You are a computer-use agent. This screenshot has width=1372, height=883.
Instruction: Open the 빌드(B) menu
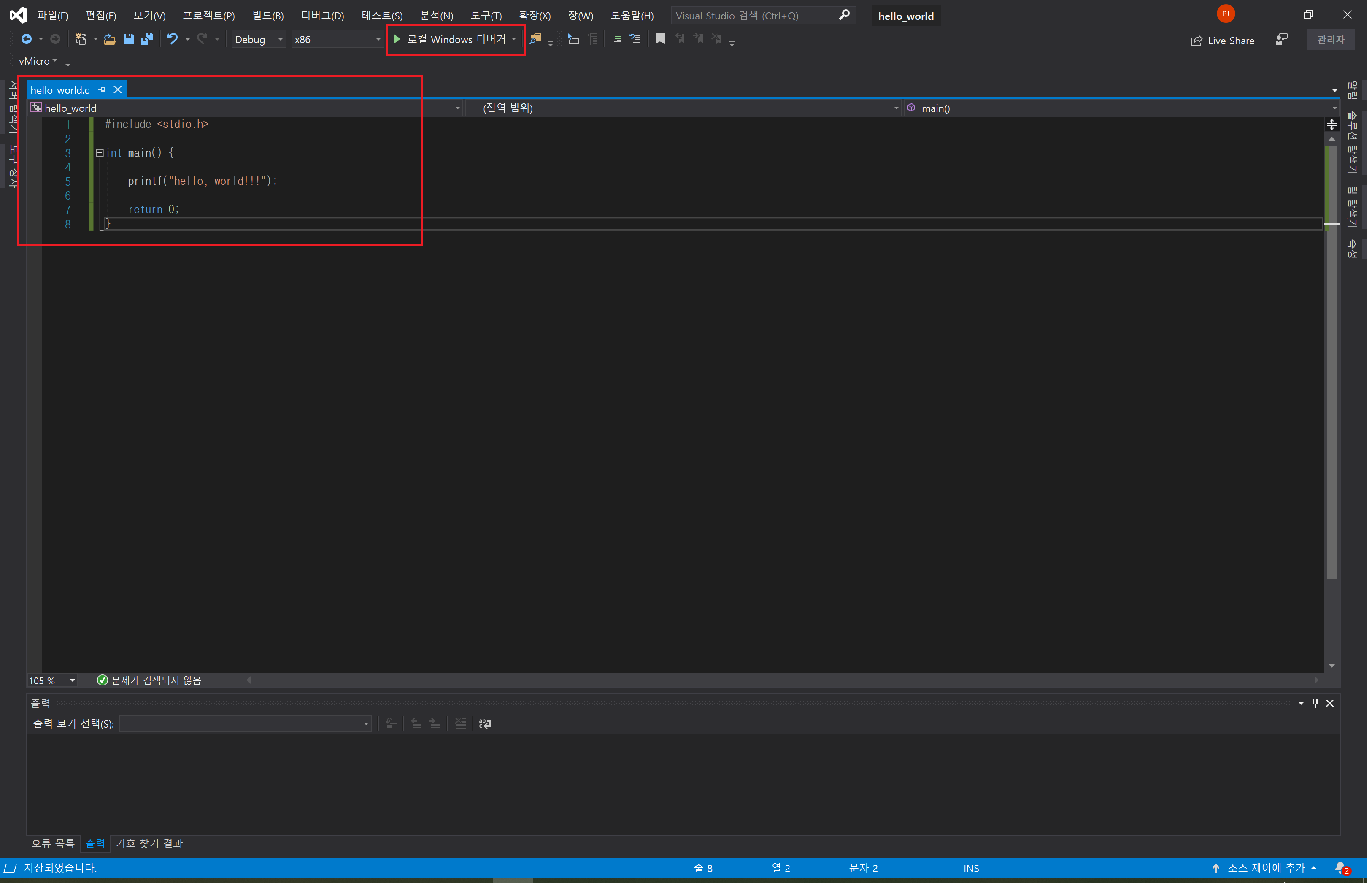267,16
